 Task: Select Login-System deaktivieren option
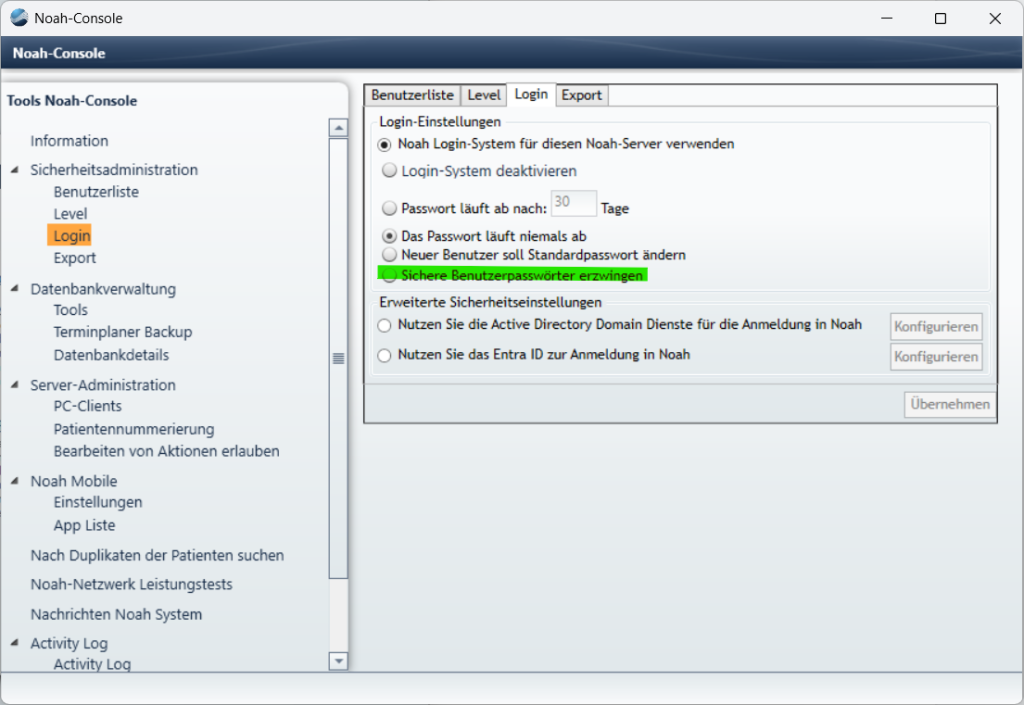click(389, 171)
